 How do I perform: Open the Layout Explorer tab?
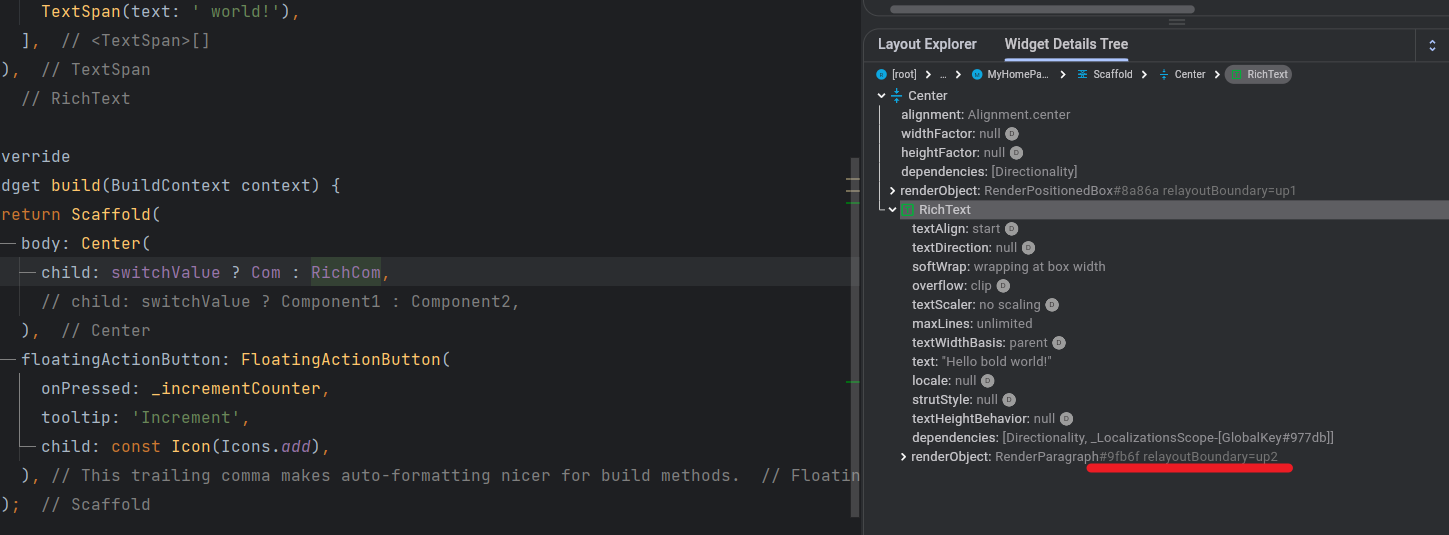(x=927, y=44)
